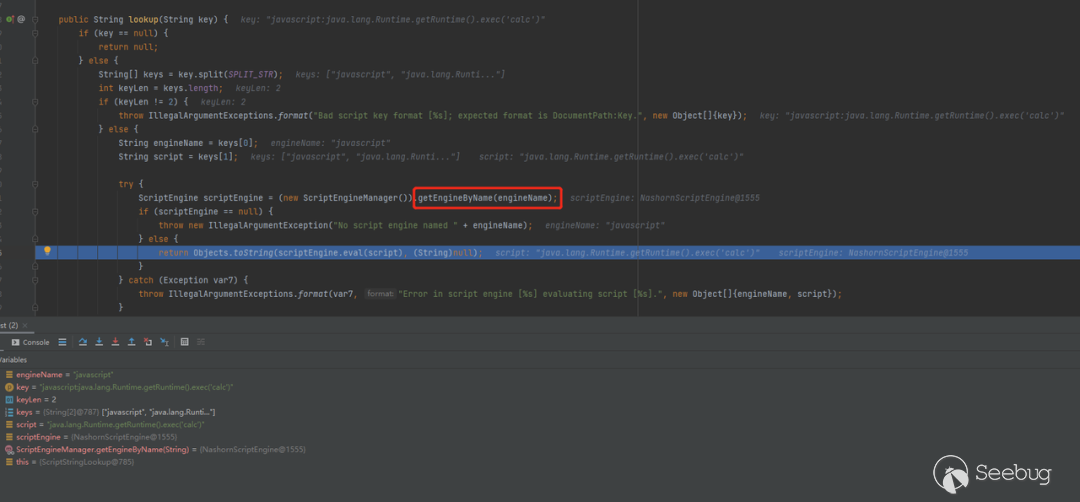Click SPLIT_STR constant in code
Viewport: 1080px width, 502px height.
click(251, 74)
